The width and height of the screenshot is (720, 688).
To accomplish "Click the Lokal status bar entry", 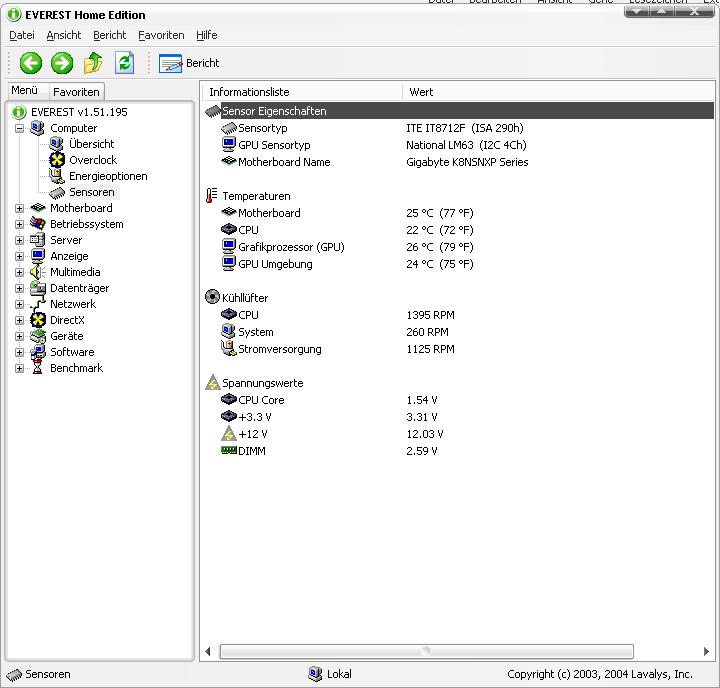I will coord(330,674).
